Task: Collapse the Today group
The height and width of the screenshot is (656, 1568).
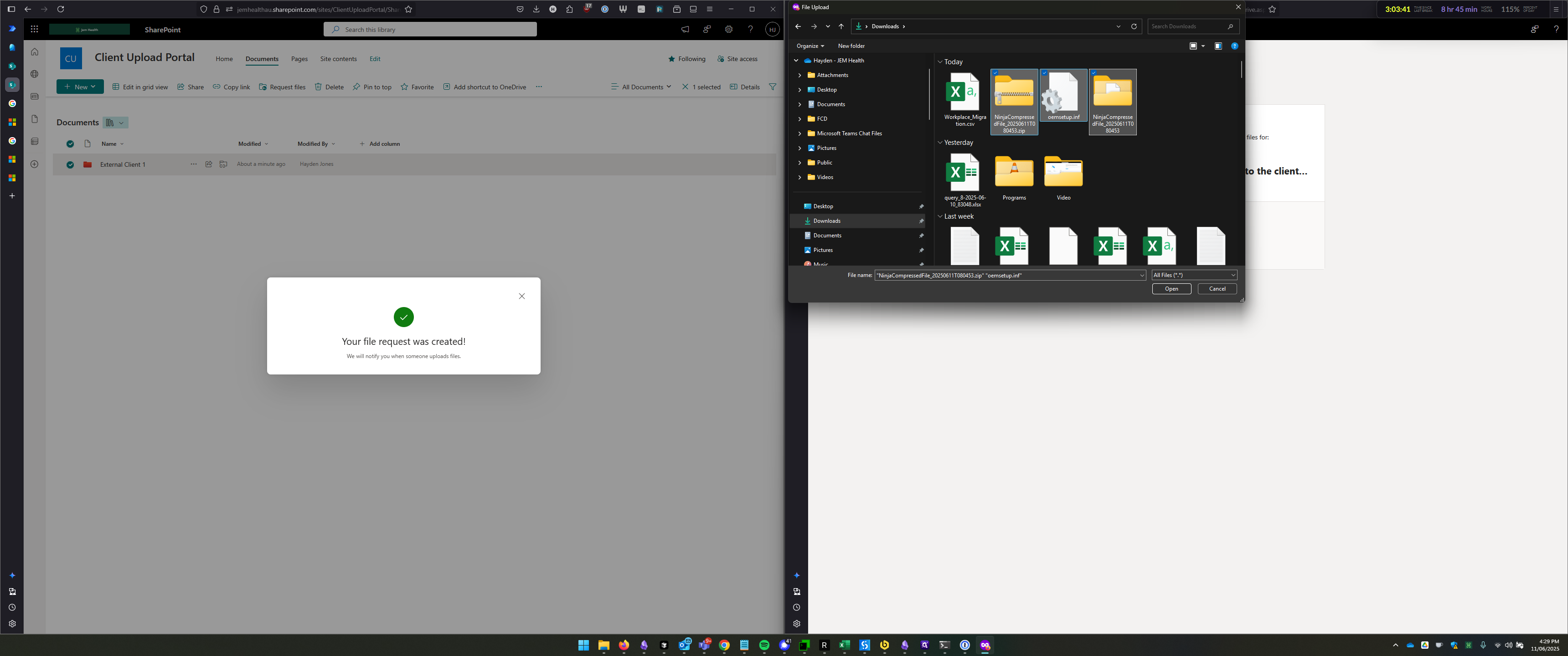Action: coord(940,62)
